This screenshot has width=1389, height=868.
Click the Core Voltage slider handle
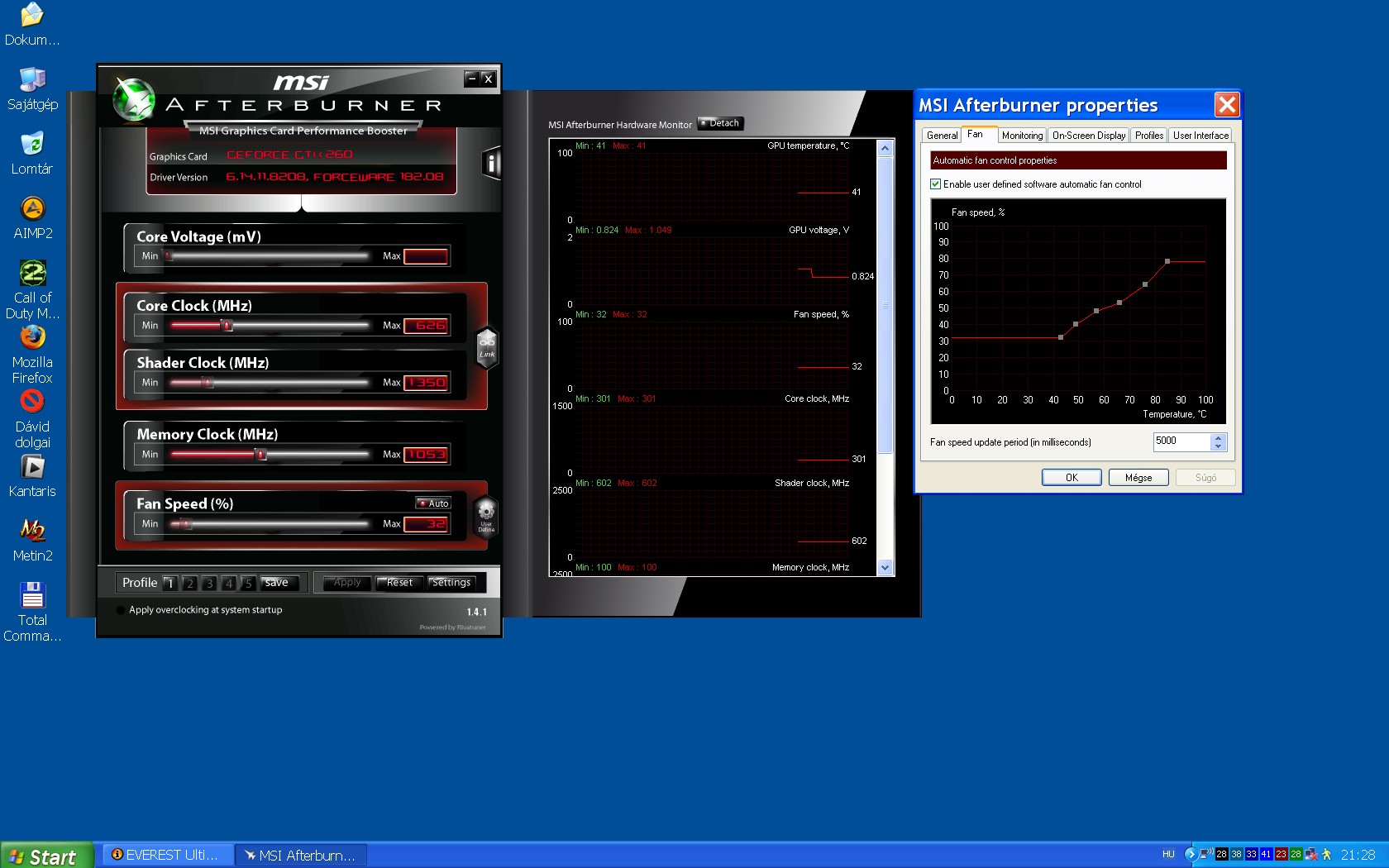coord(168,256)
